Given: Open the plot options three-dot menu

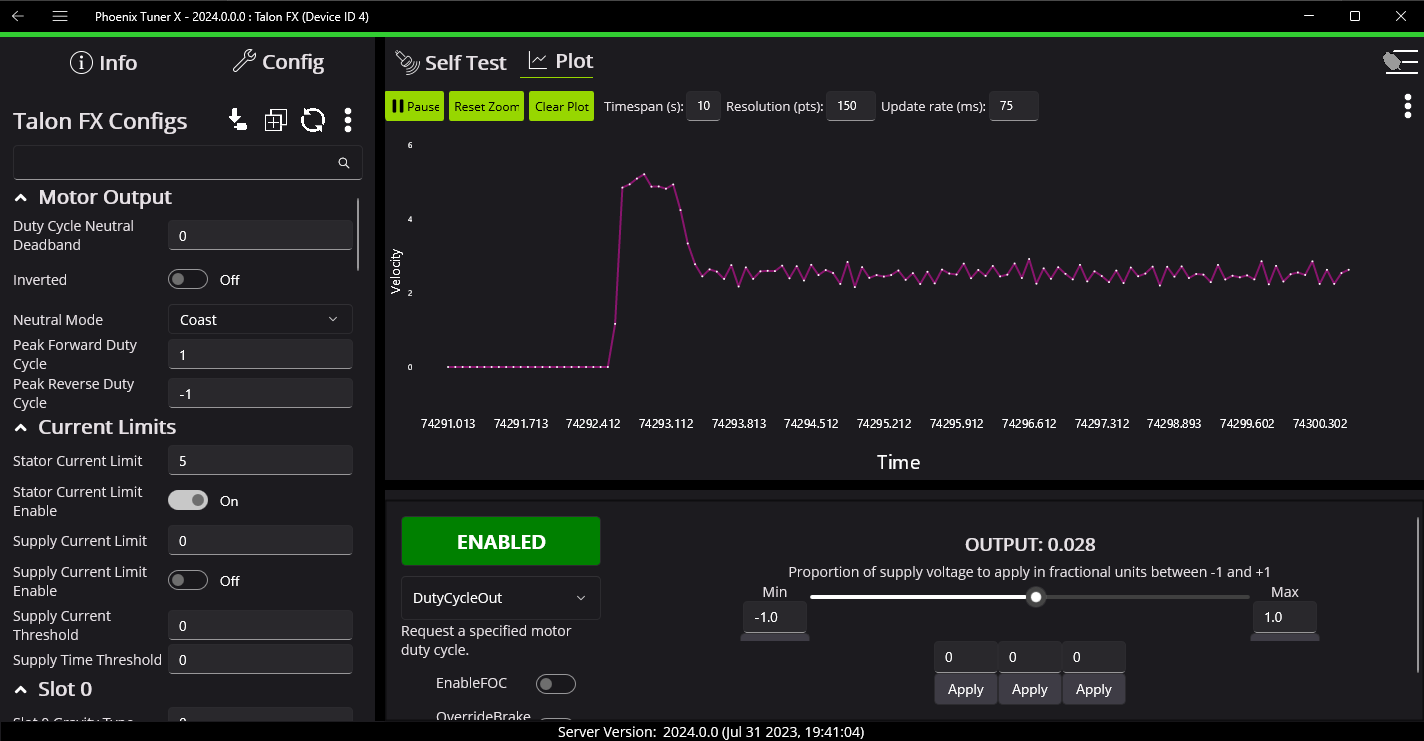Looking at the screenshot, I should pyautogui.click(x=1408, y=106).
